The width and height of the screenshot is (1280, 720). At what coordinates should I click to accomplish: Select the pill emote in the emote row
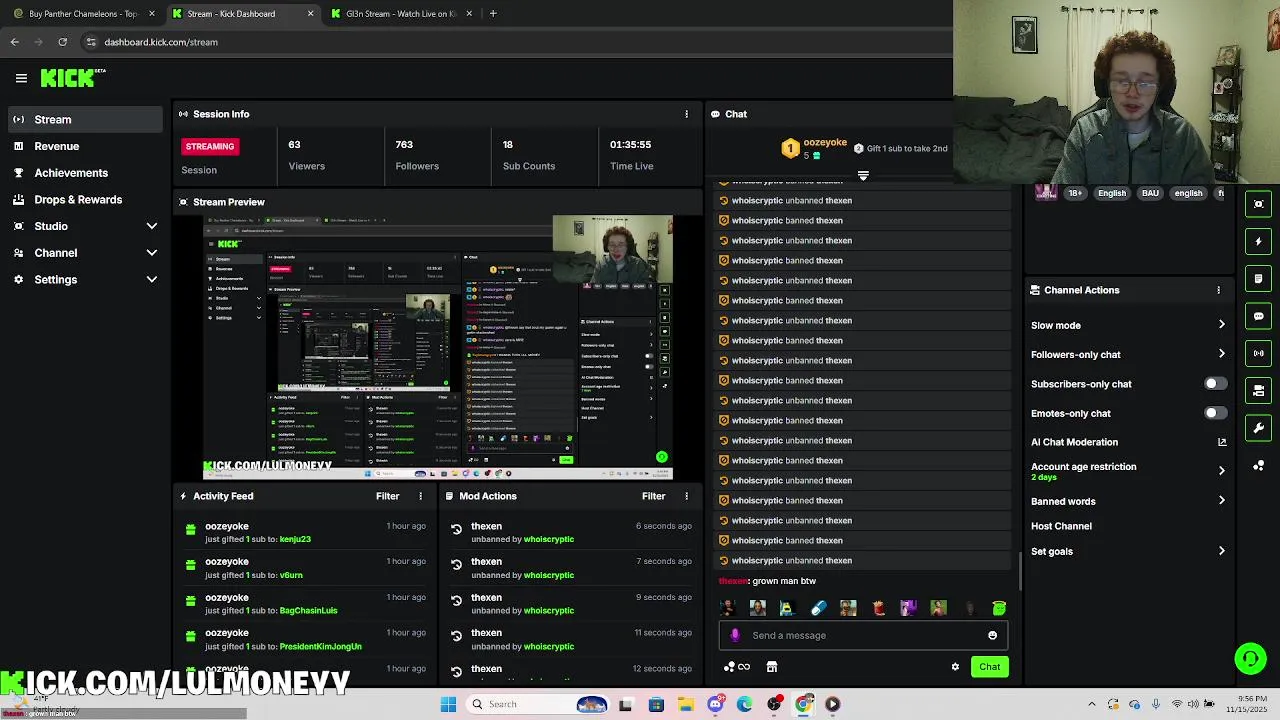818,608
